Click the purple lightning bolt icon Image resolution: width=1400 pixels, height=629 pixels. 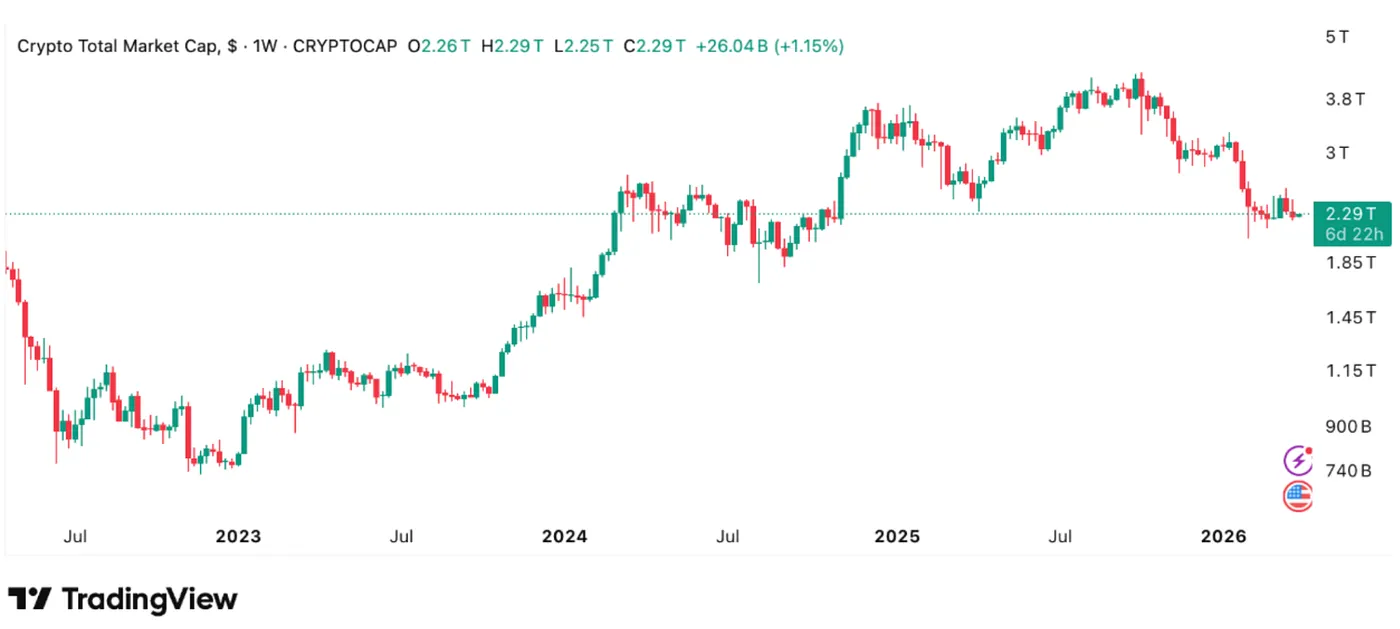pos(1297,460)
